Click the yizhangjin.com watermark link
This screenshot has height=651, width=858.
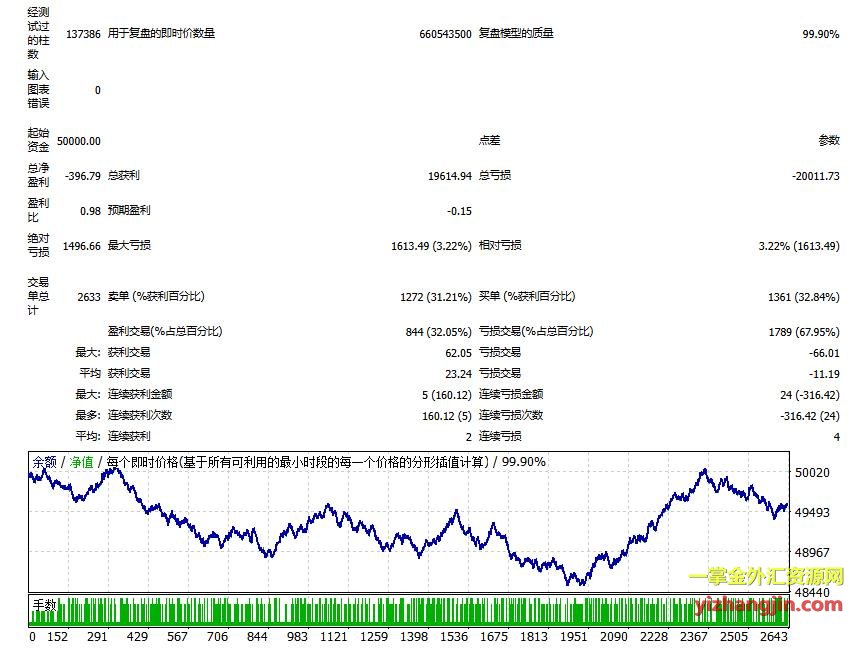click(x=768, y=604)
